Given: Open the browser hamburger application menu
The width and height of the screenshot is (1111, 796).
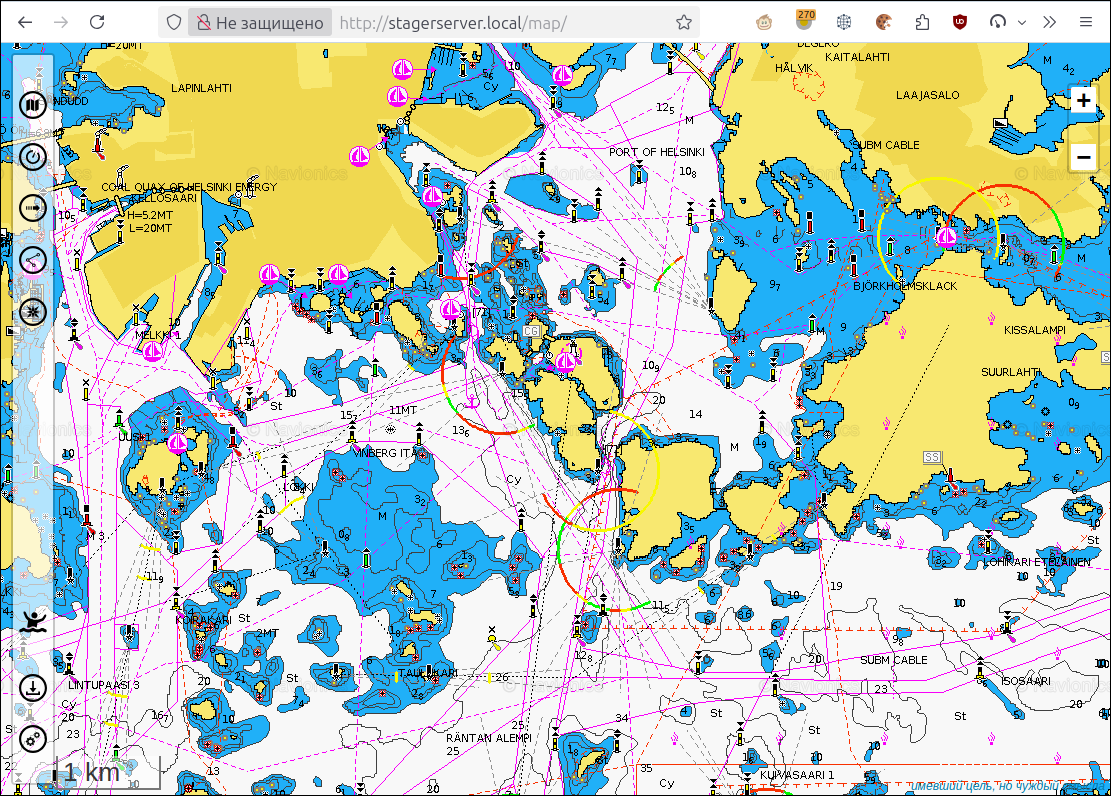Looking at the screenshot, I should point(1085,23).
